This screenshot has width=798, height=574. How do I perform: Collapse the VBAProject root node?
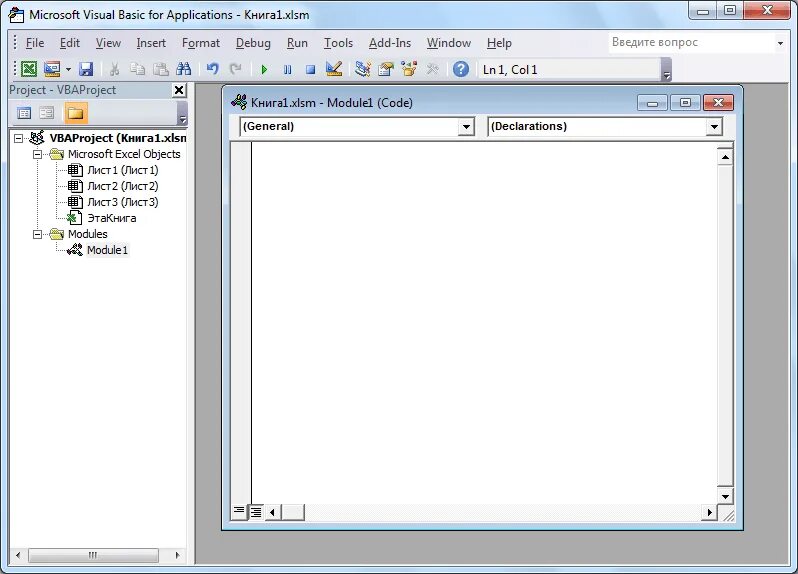tap(18, 138)
